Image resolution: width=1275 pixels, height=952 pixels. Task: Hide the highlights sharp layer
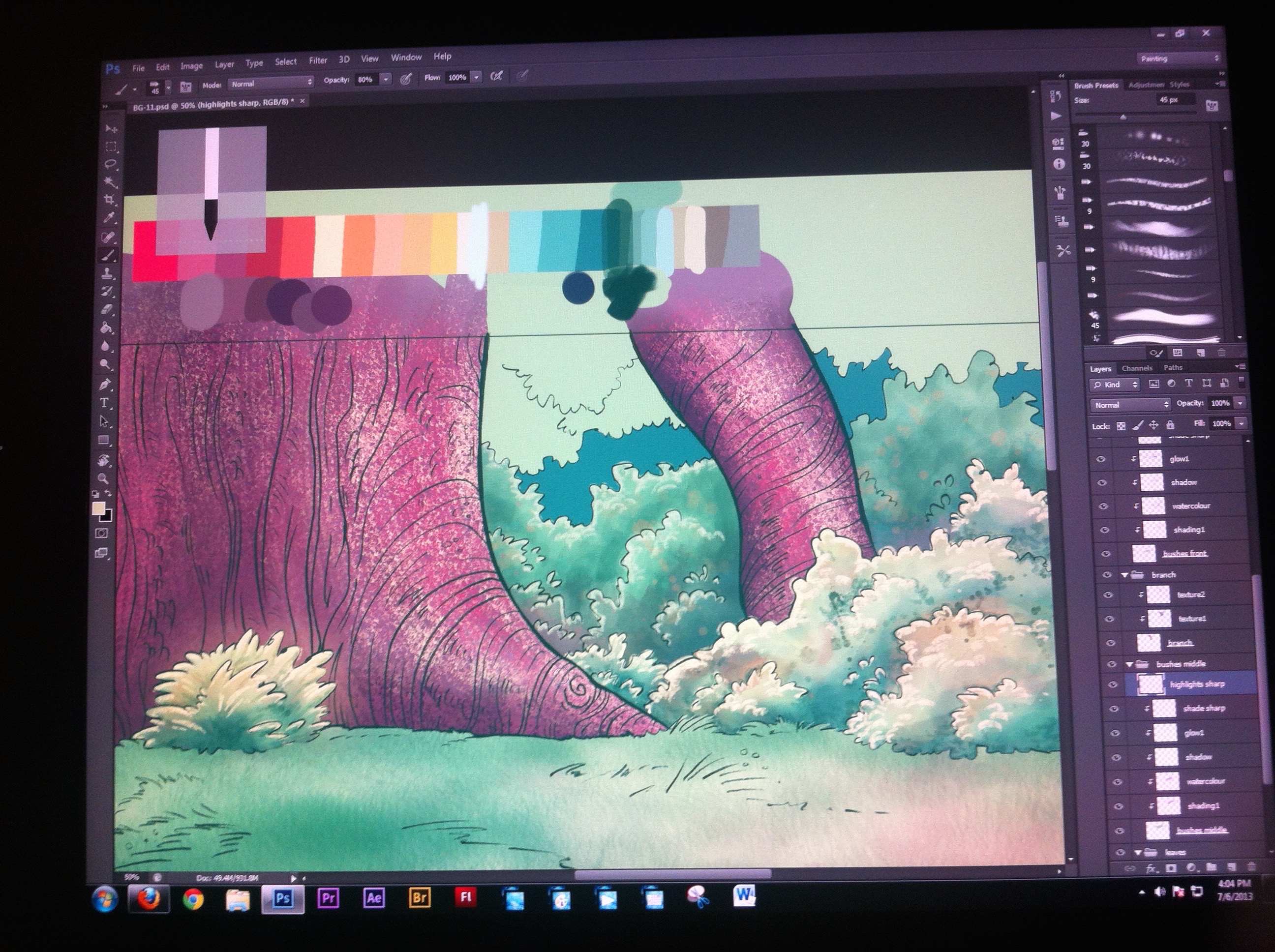click(1114, 684)
